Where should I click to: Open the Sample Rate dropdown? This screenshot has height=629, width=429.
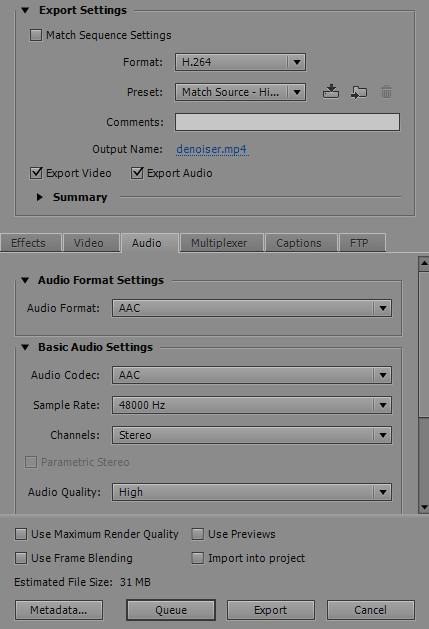pyautogui.click(x=252, y=405)
